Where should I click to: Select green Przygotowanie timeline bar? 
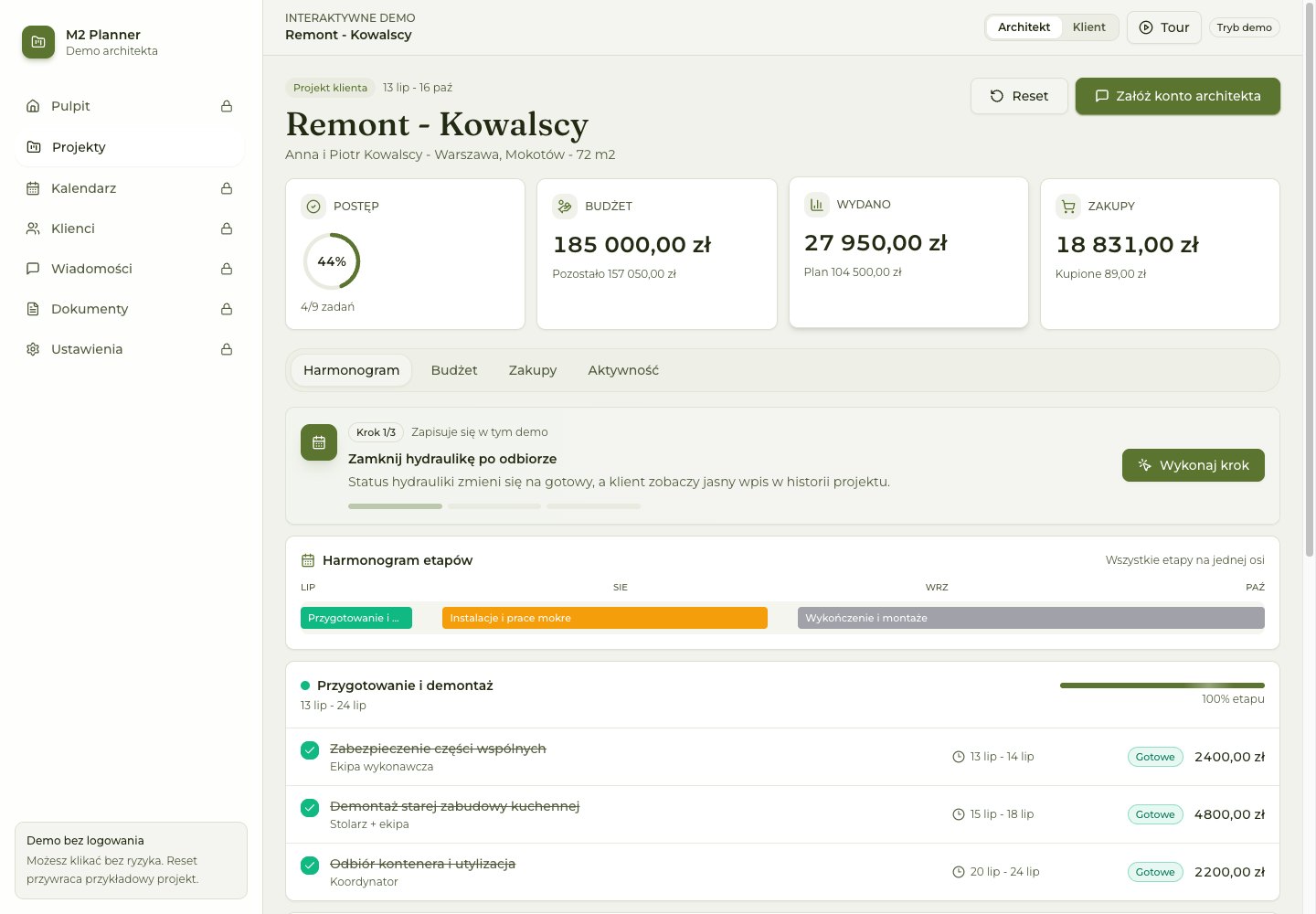tap(356, 618)
